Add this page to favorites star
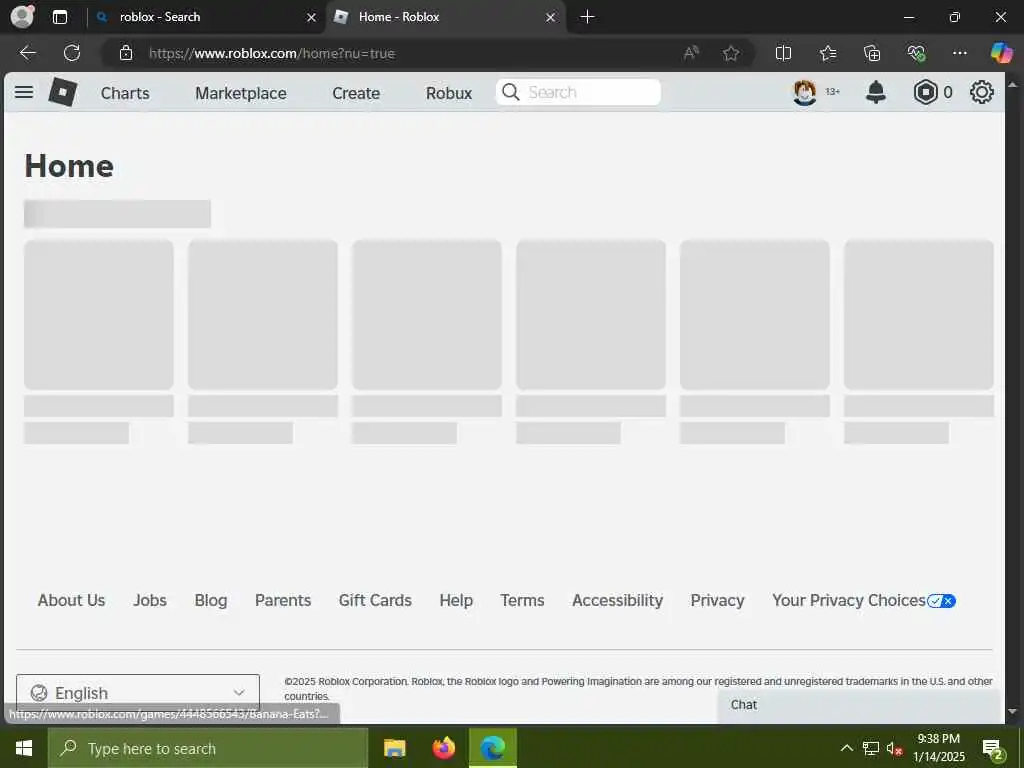 pyautogui.click(x=731, y=53)
